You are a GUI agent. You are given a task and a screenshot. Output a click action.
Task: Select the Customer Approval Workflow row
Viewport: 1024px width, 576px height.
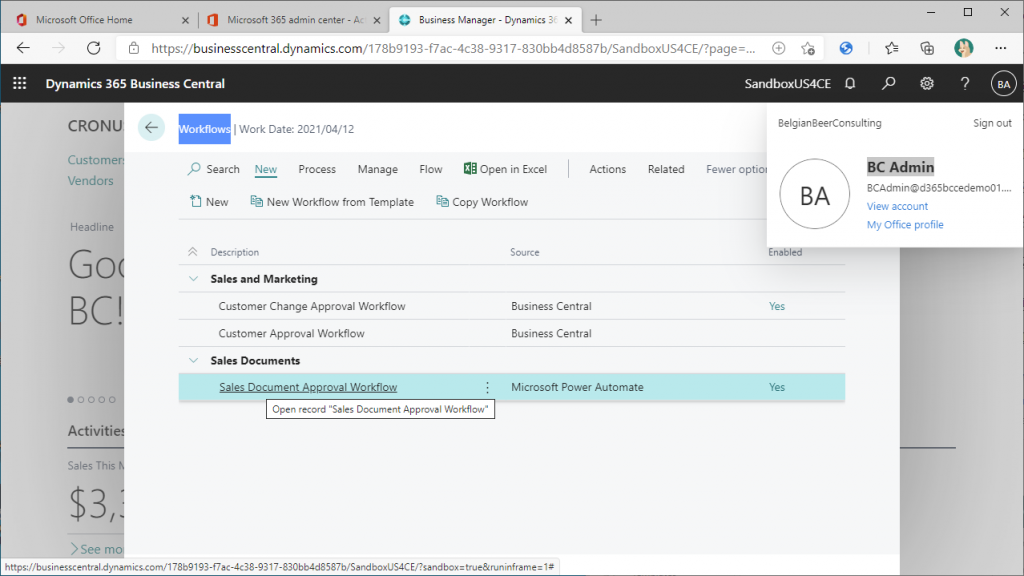coord(511,333)
